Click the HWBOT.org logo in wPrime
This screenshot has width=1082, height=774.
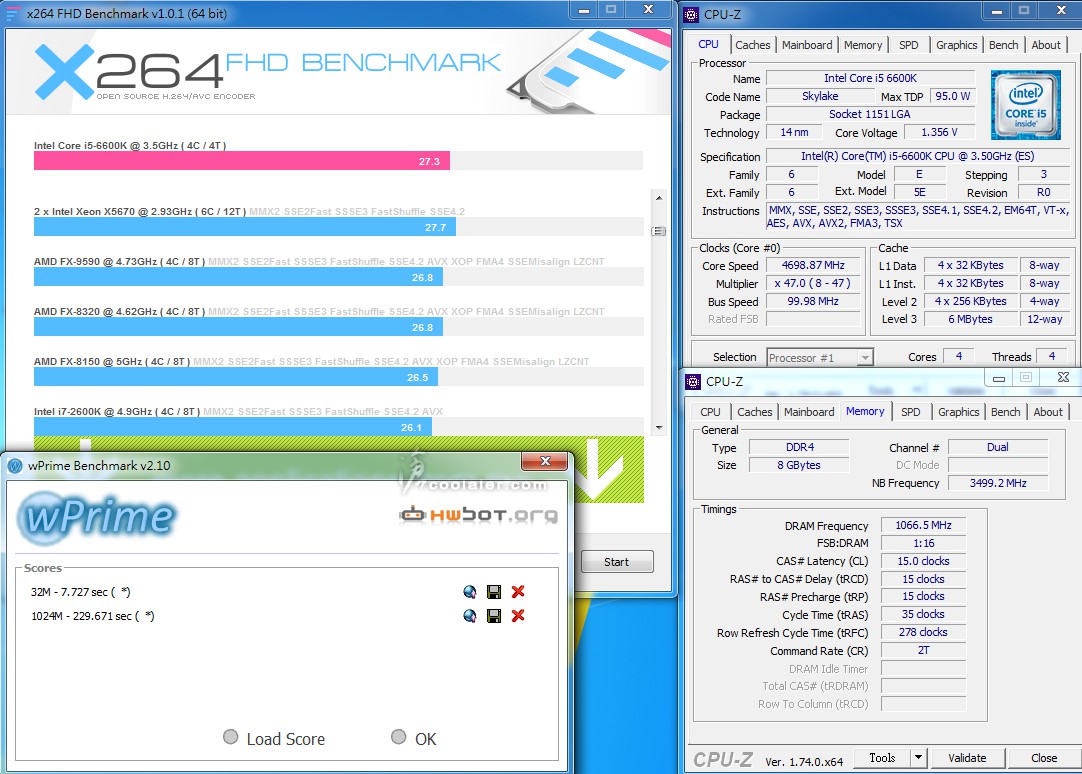click(479, 515)
